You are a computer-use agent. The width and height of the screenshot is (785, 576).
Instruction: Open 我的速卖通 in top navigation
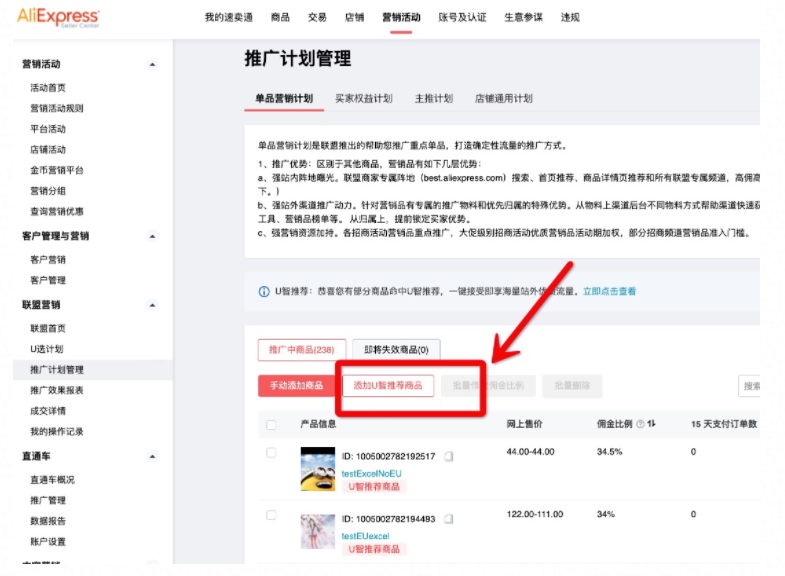point(229,18)
